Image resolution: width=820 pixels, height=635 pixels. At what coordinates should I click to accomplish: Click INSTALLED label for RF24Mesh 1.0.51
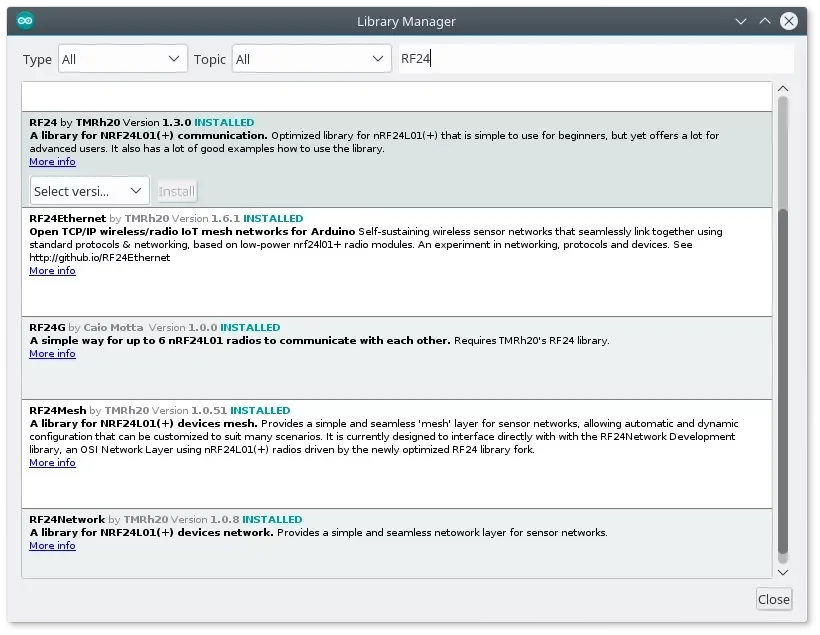260,410
